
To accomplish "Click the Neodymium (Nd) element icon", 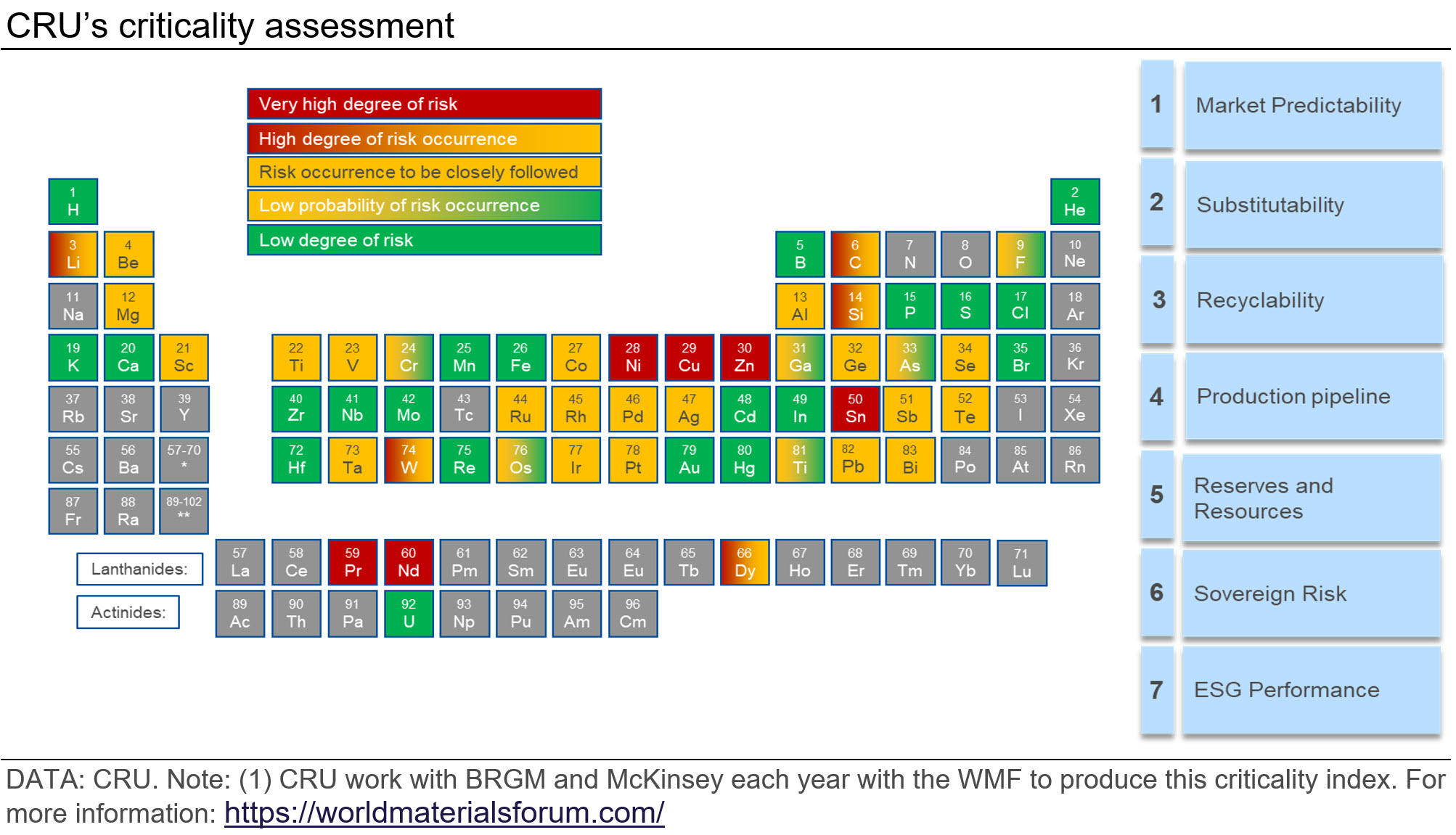I will click(408, 572).
